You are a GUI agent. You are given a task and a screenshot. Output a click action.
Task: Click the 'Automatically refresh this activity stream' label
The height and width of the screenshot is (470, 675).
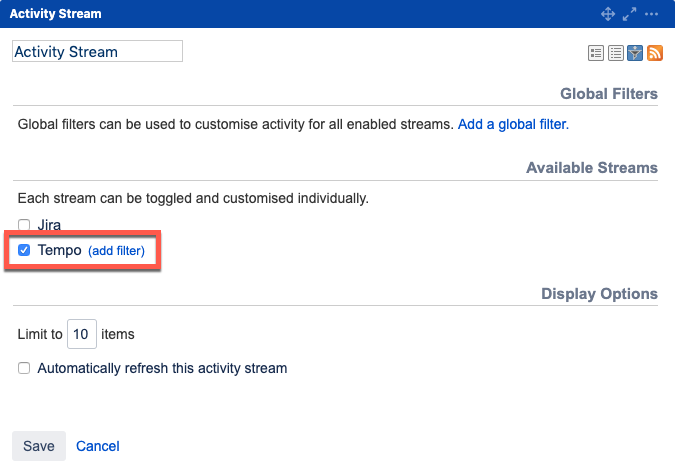[x=162, y=368]
